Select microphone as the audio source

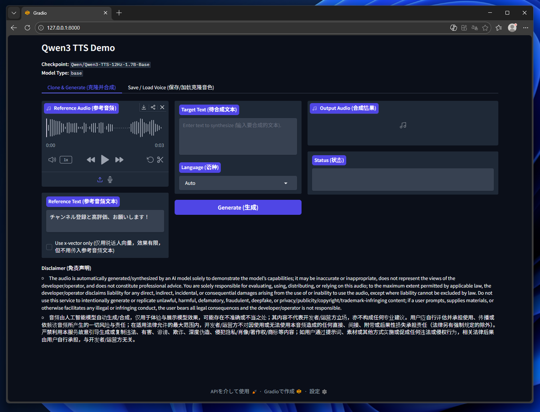tap(110, 179)
